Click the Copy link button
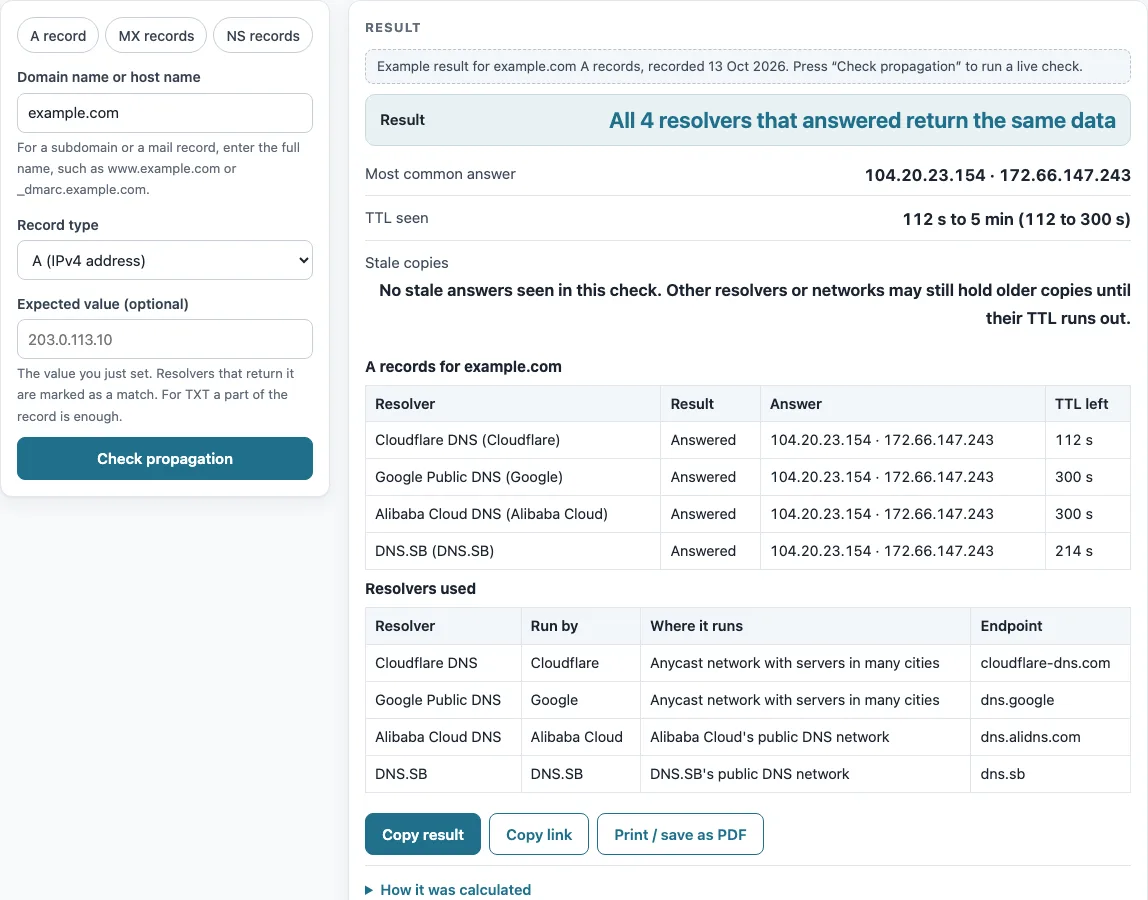Viewport: 1148px width, 900px height. tap(539, 834)
